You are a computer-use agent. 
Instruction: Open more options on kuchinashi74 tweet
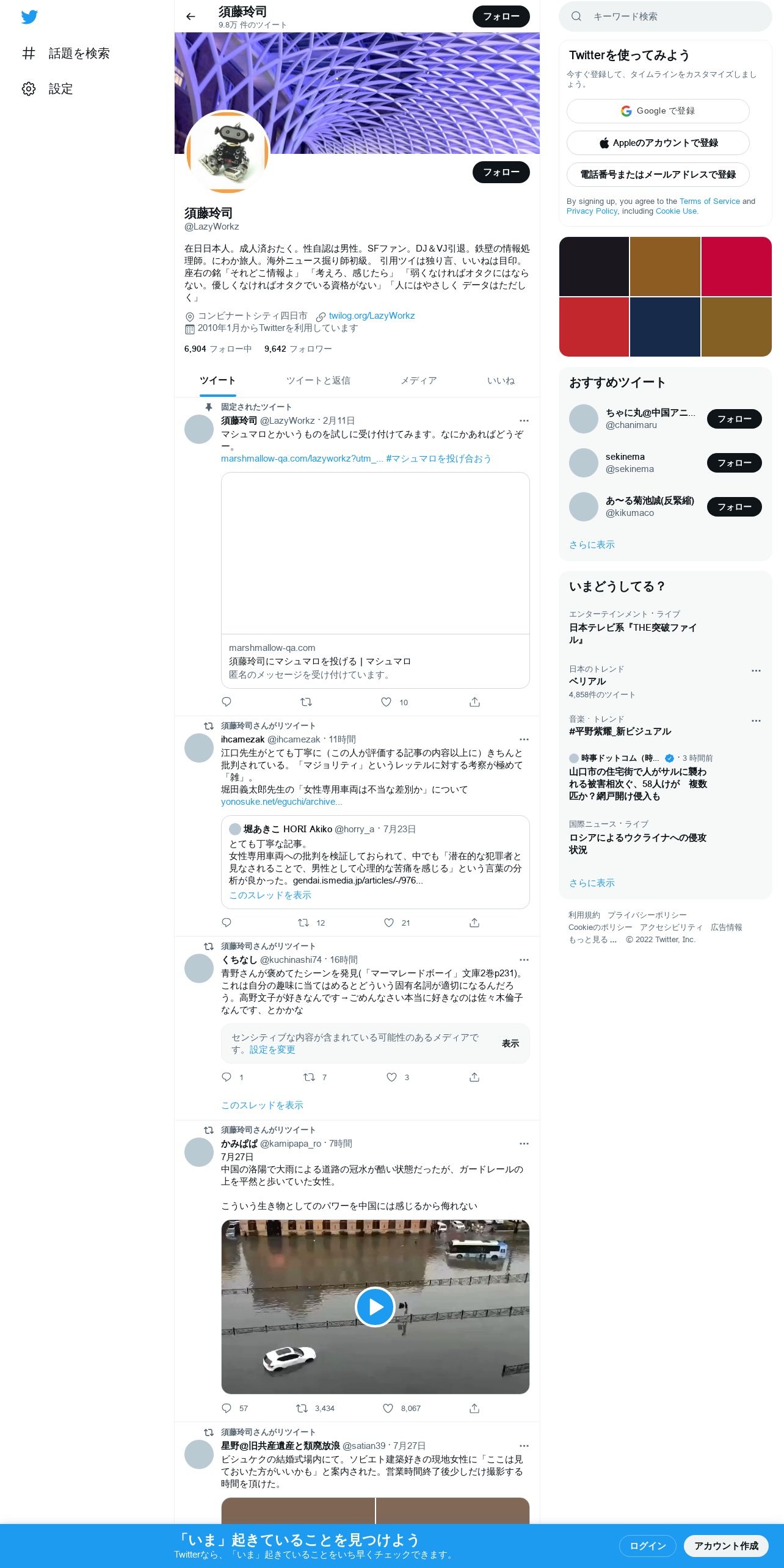coord(524,960)
